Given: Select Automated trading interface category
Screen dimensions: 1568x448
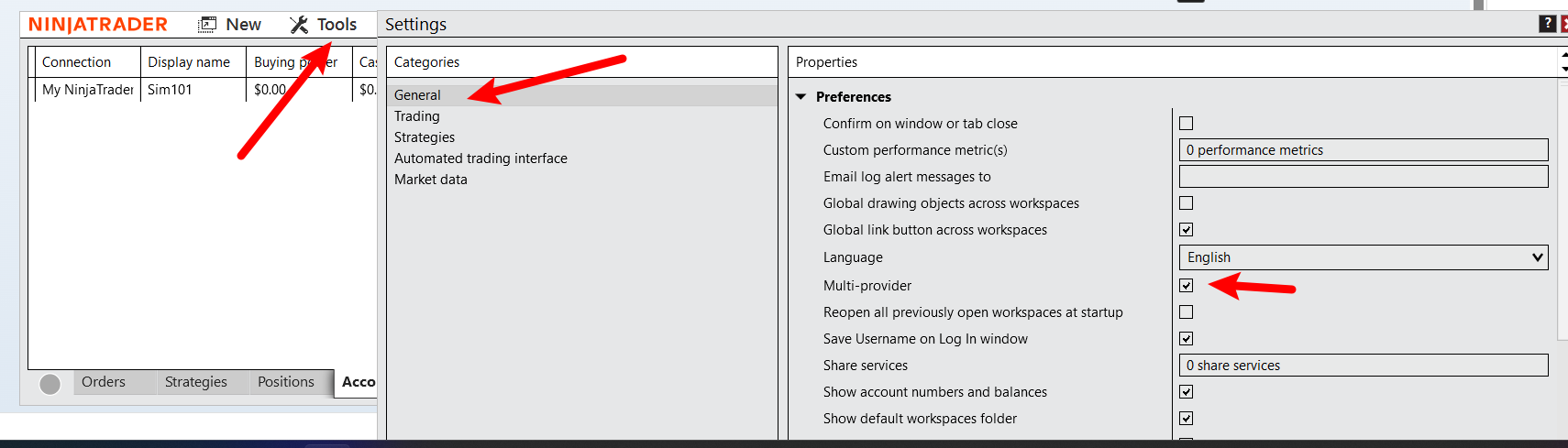Looking at the screenshot, I should click(x=480, y=158).
